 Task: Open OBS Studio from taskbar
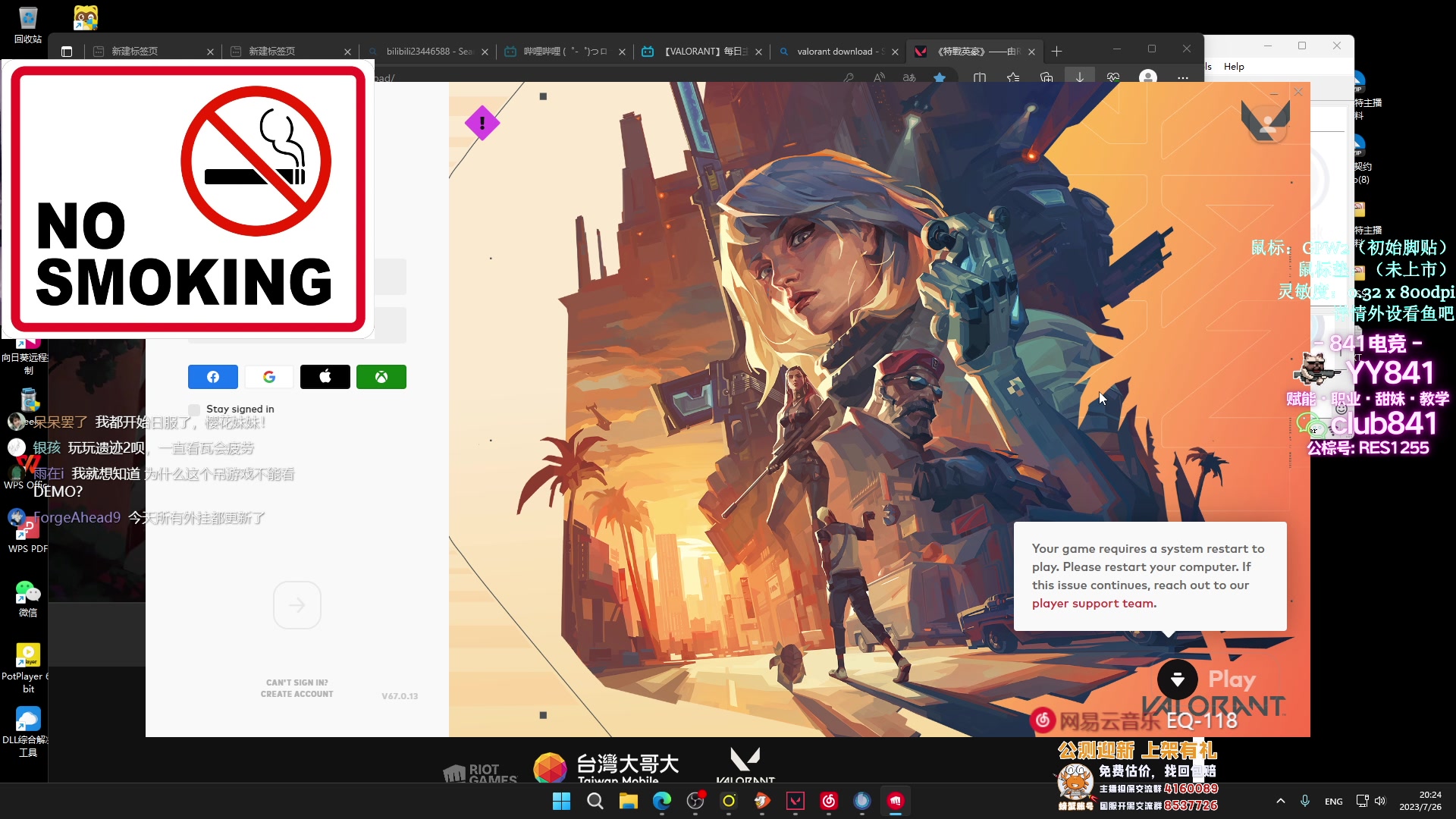pos(695,802)
